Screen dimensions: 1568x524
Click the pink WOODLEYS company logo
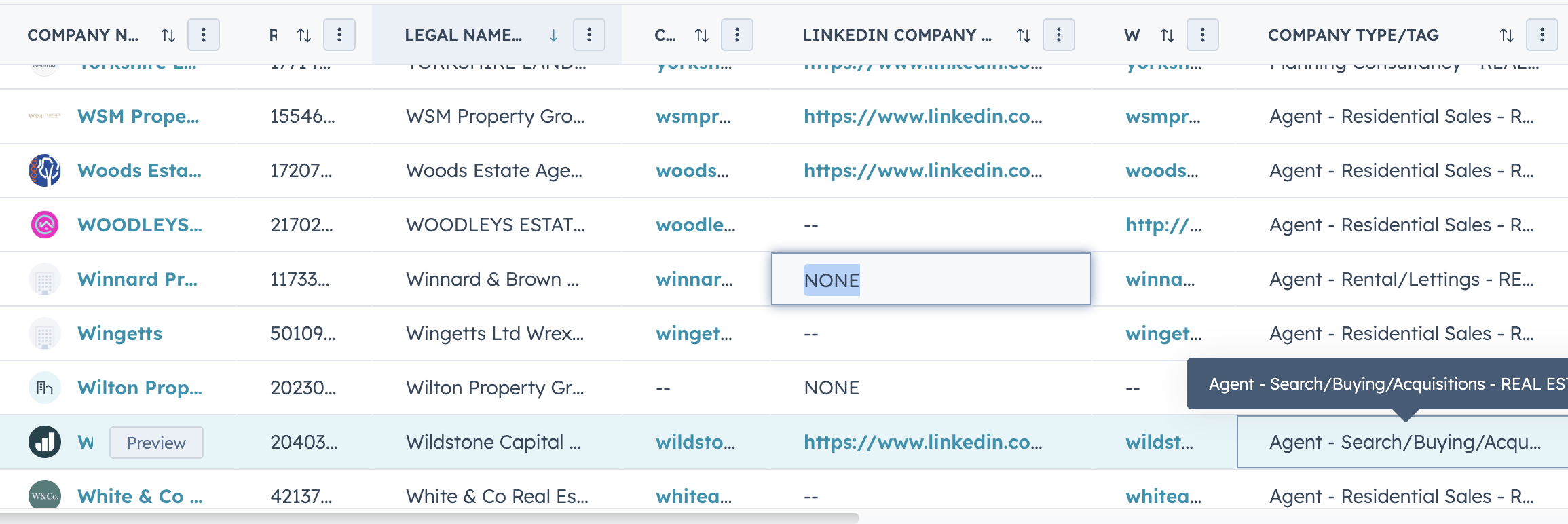45,225
